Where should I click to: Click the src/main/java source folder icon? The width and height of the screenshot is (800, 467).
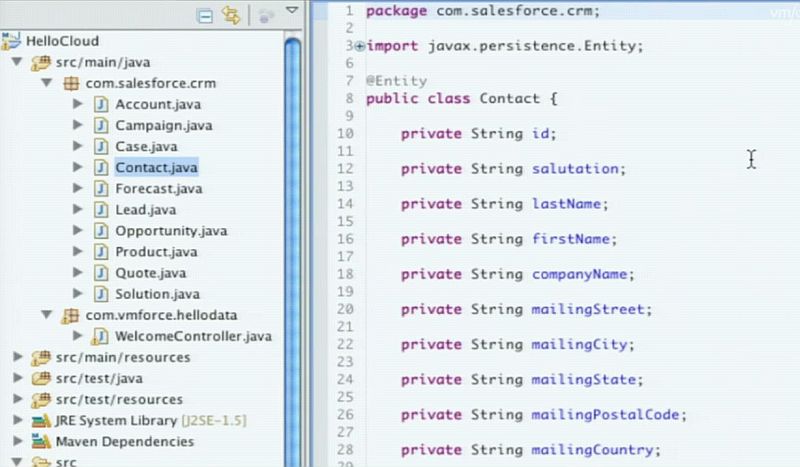41,62
